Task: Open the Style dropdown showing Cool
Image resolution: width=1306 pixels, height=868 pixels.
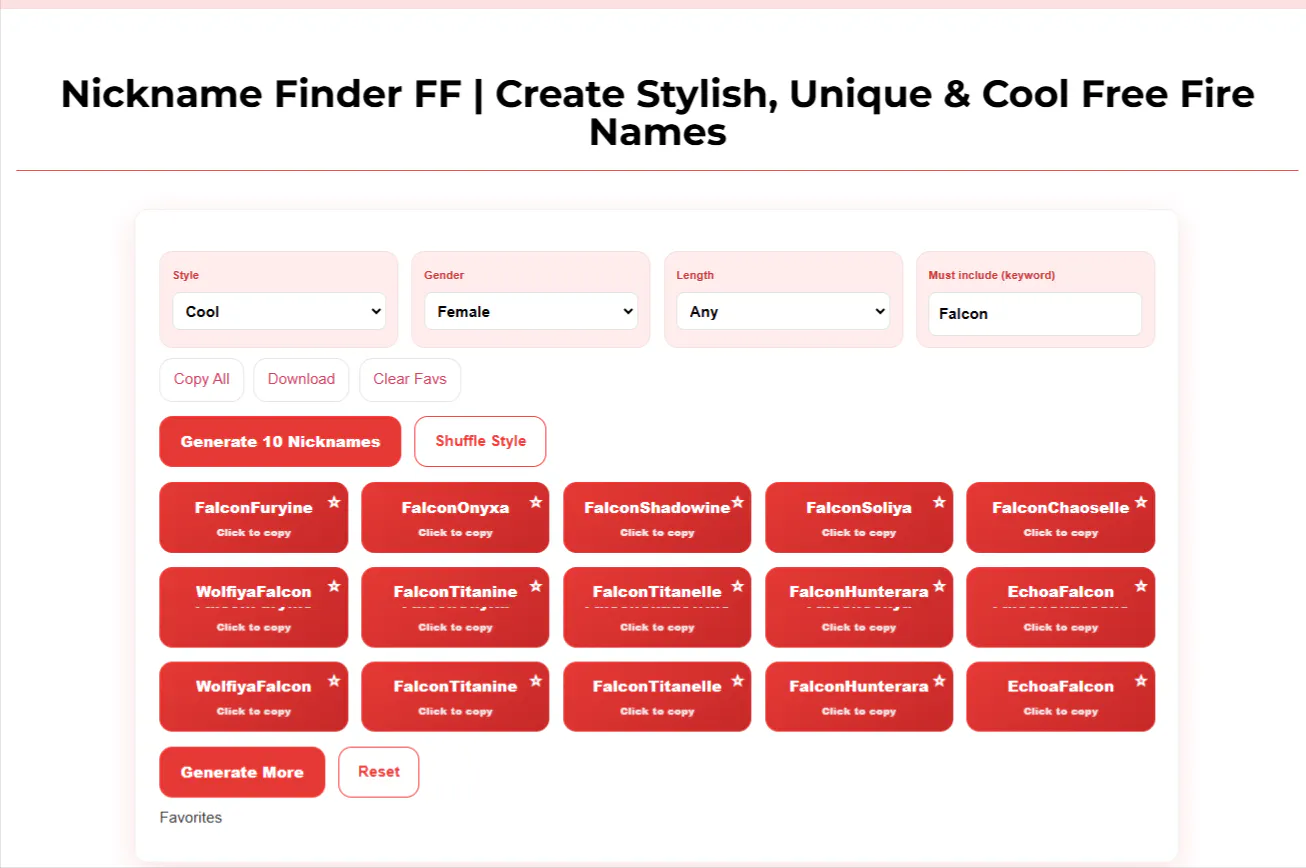Action: point(279,311)
